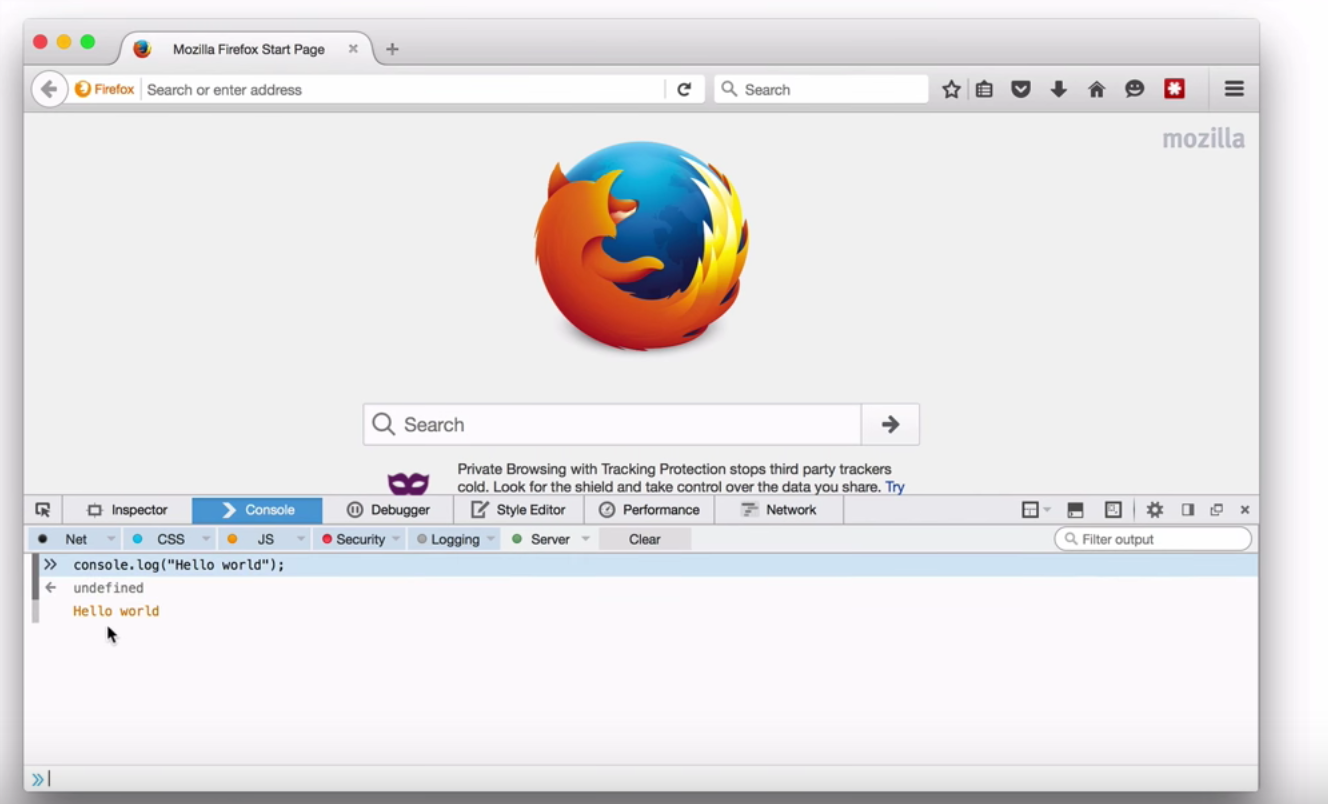Open the Downloads arrow icon
The height and width of the screenshot is (804, 1328).
click(1058, 89)
